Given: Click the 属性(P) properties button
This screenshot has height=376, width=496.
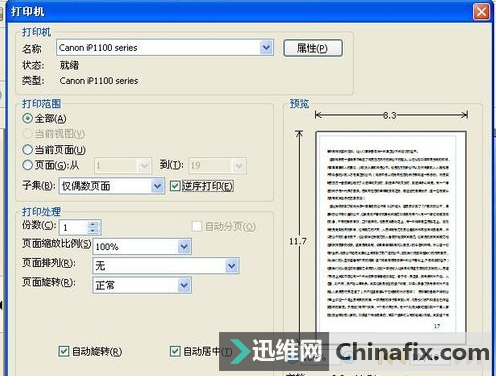Looking at the screenshot, I should [x=313, y=48].
